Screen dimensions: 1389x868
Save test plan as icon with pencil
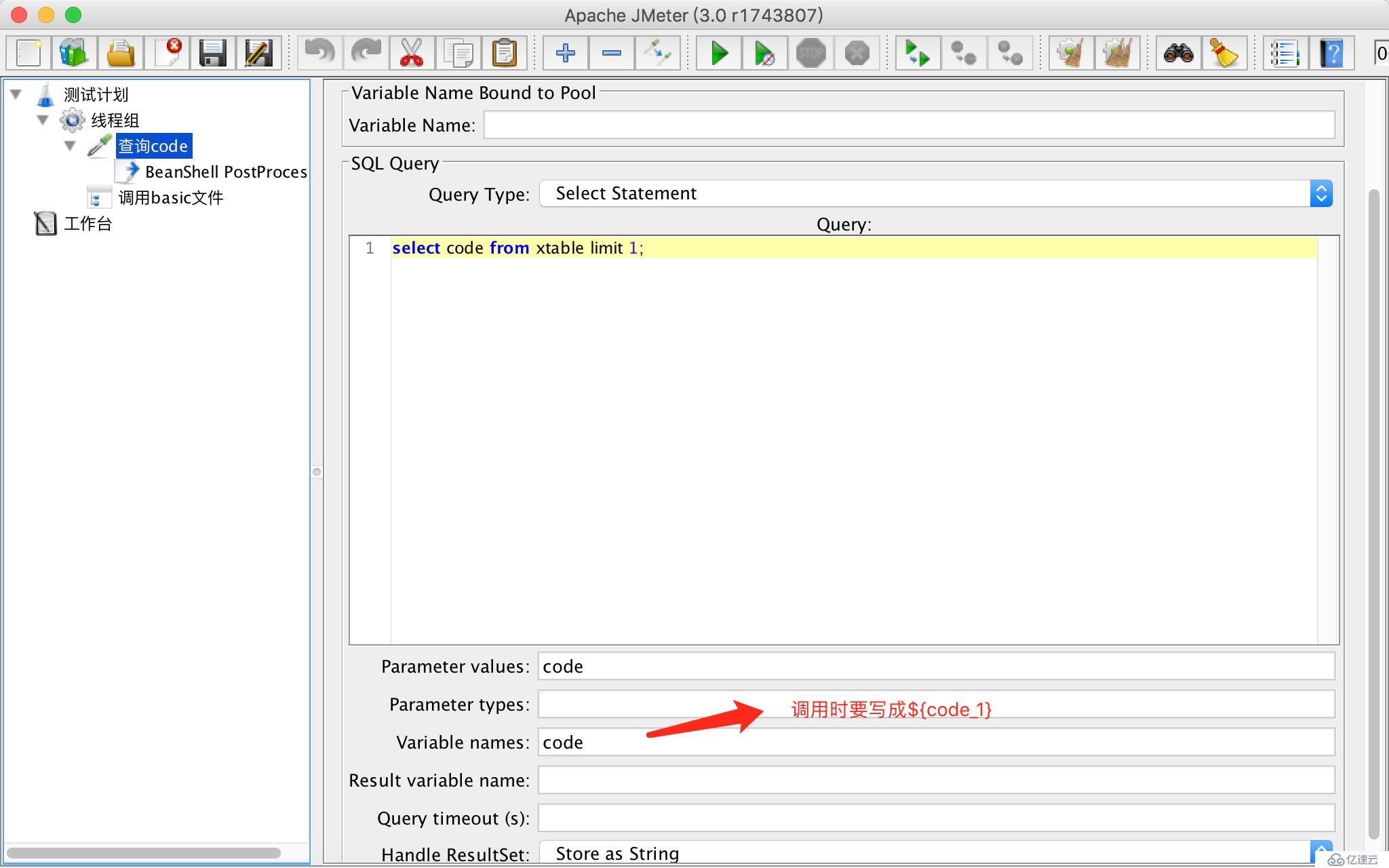coord(258,53)
